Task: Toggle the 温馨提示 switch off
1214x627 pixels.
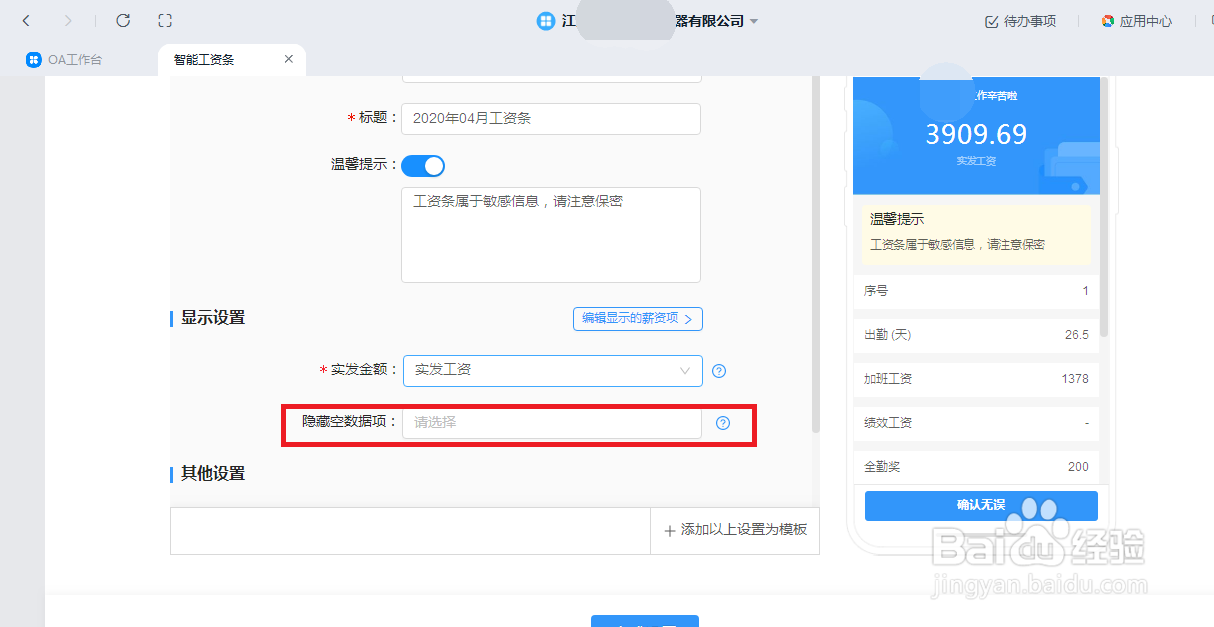Action: [423, 166]
